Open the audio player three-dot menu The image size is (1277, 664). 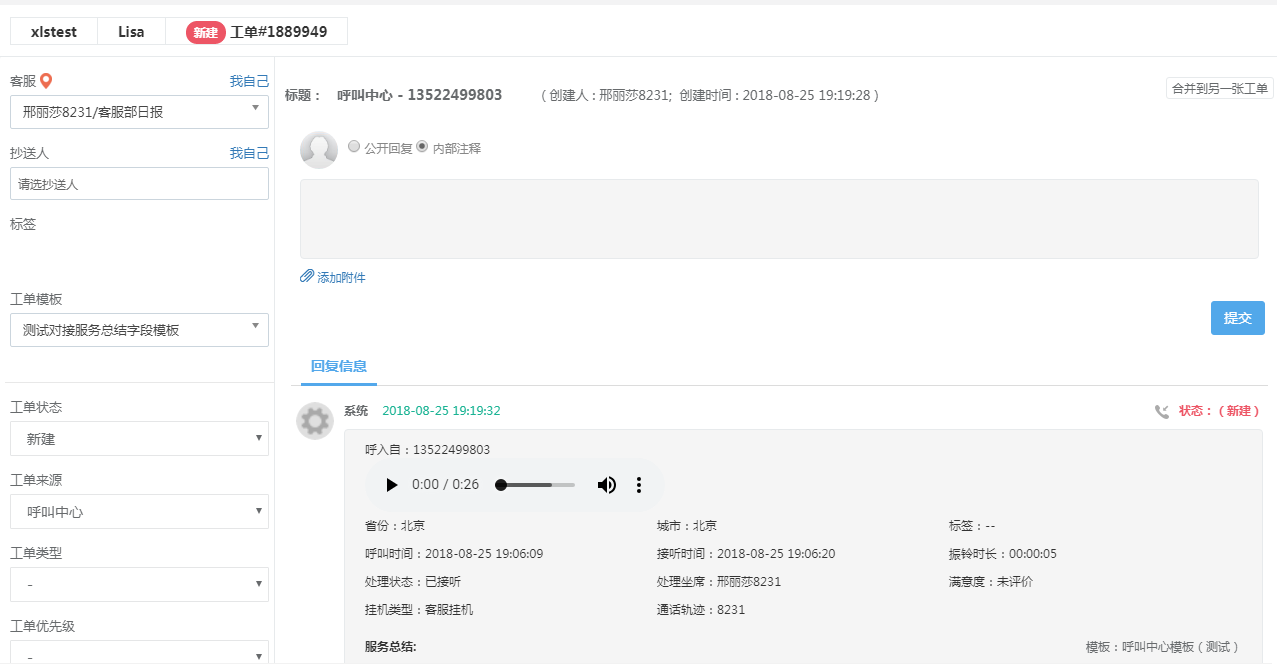pos(639,485)
